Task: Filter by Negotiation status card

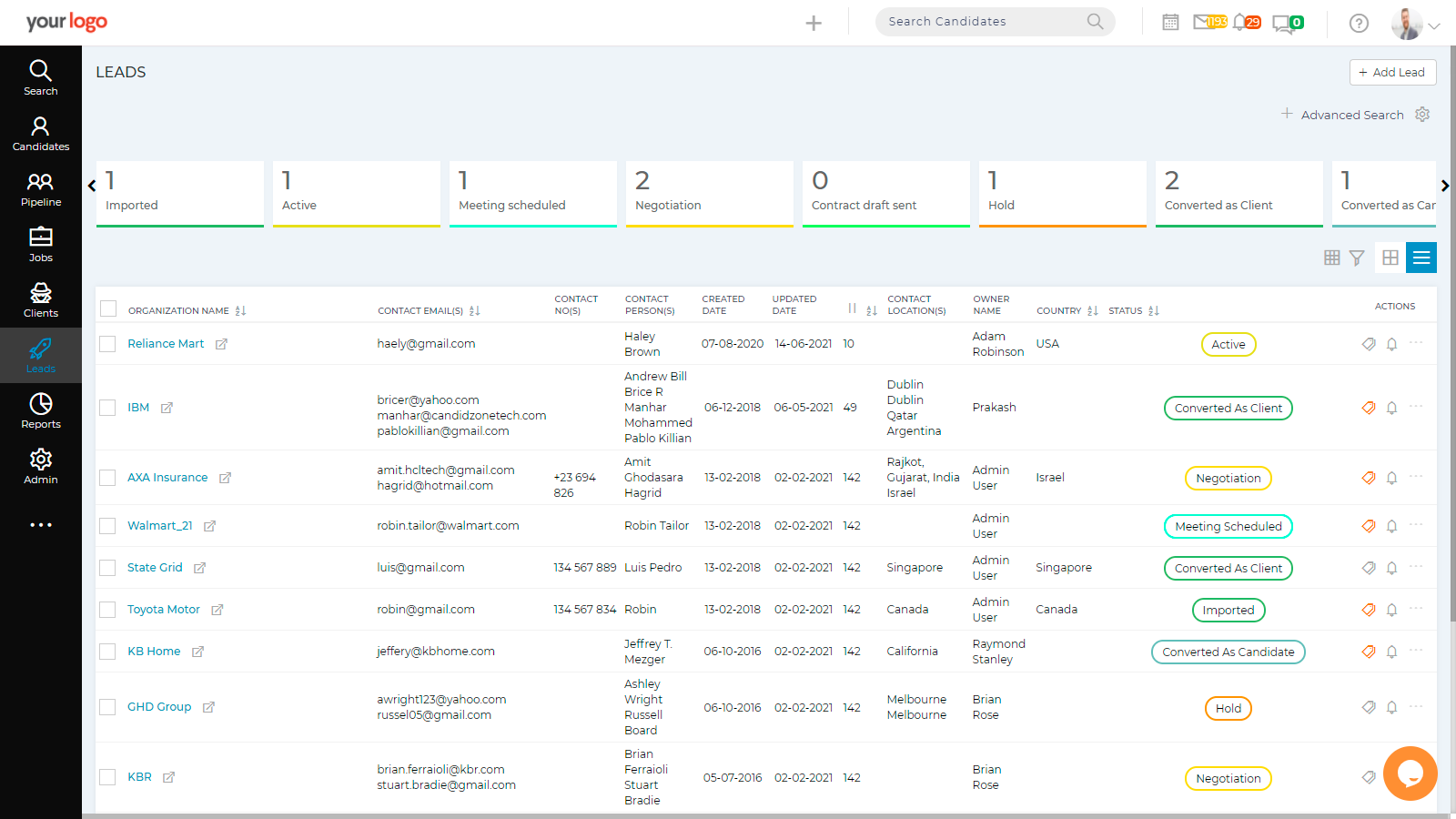Action: pos(710,194)
